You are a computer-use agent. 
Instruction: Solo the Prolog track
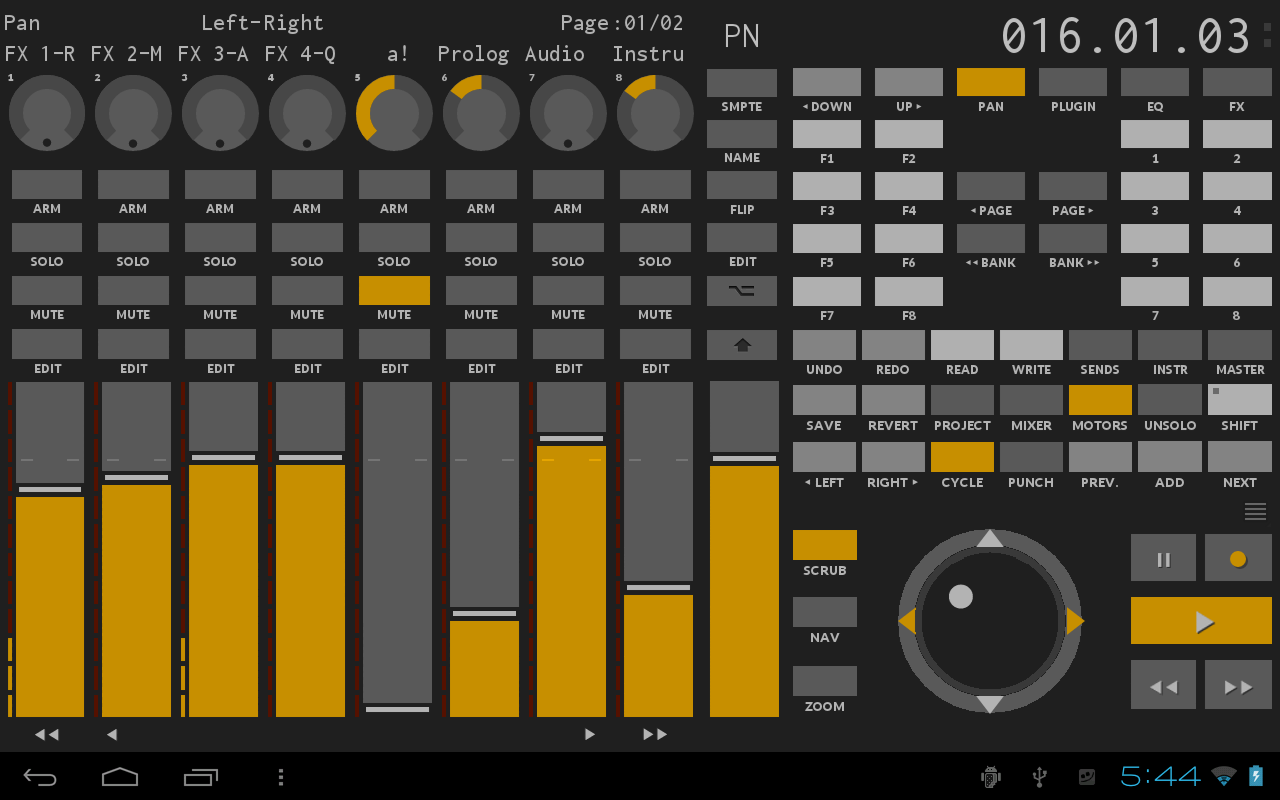(481, 237)
